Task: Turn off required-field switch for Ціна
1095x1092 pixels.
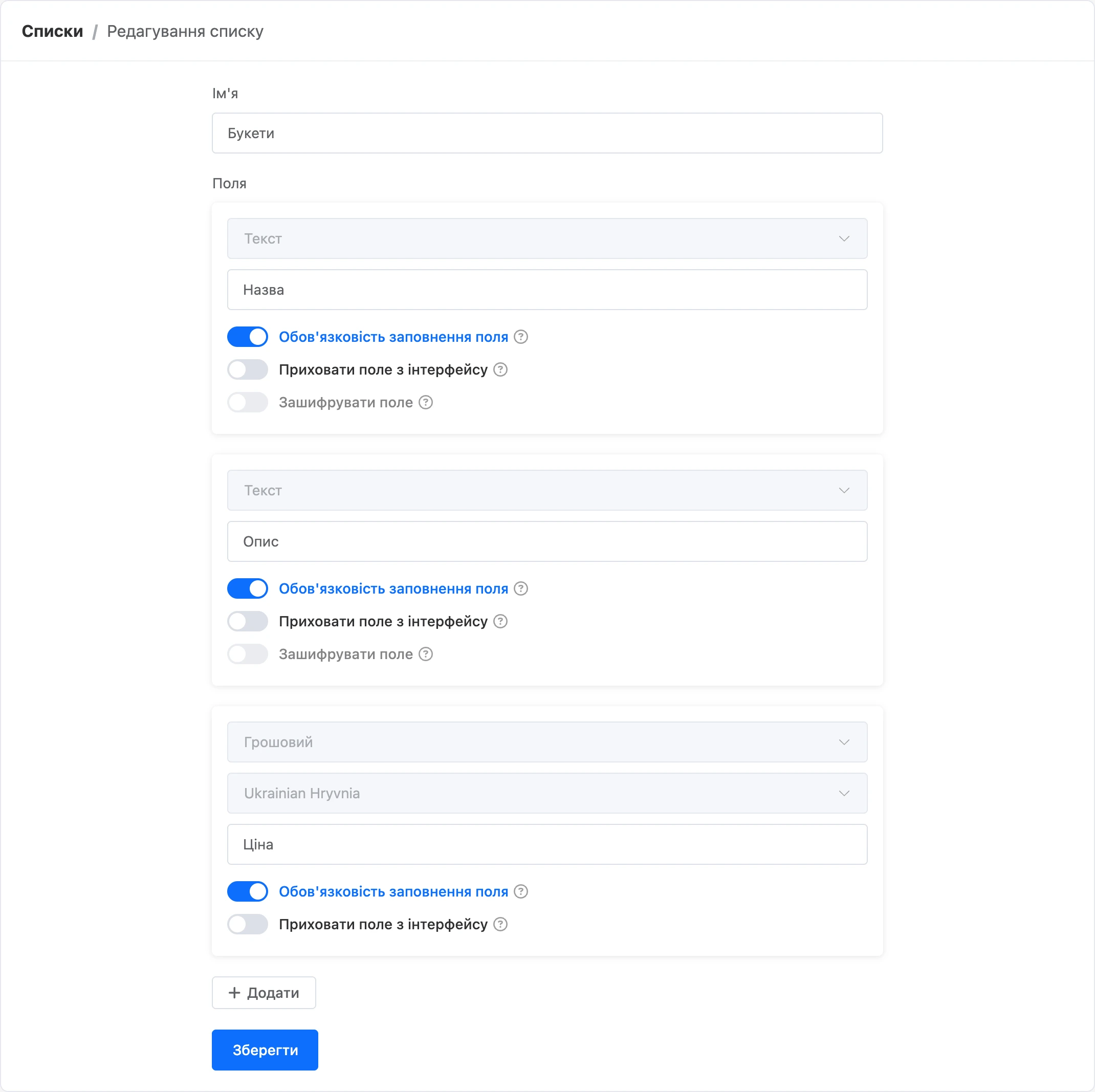Action: point(248,892)
